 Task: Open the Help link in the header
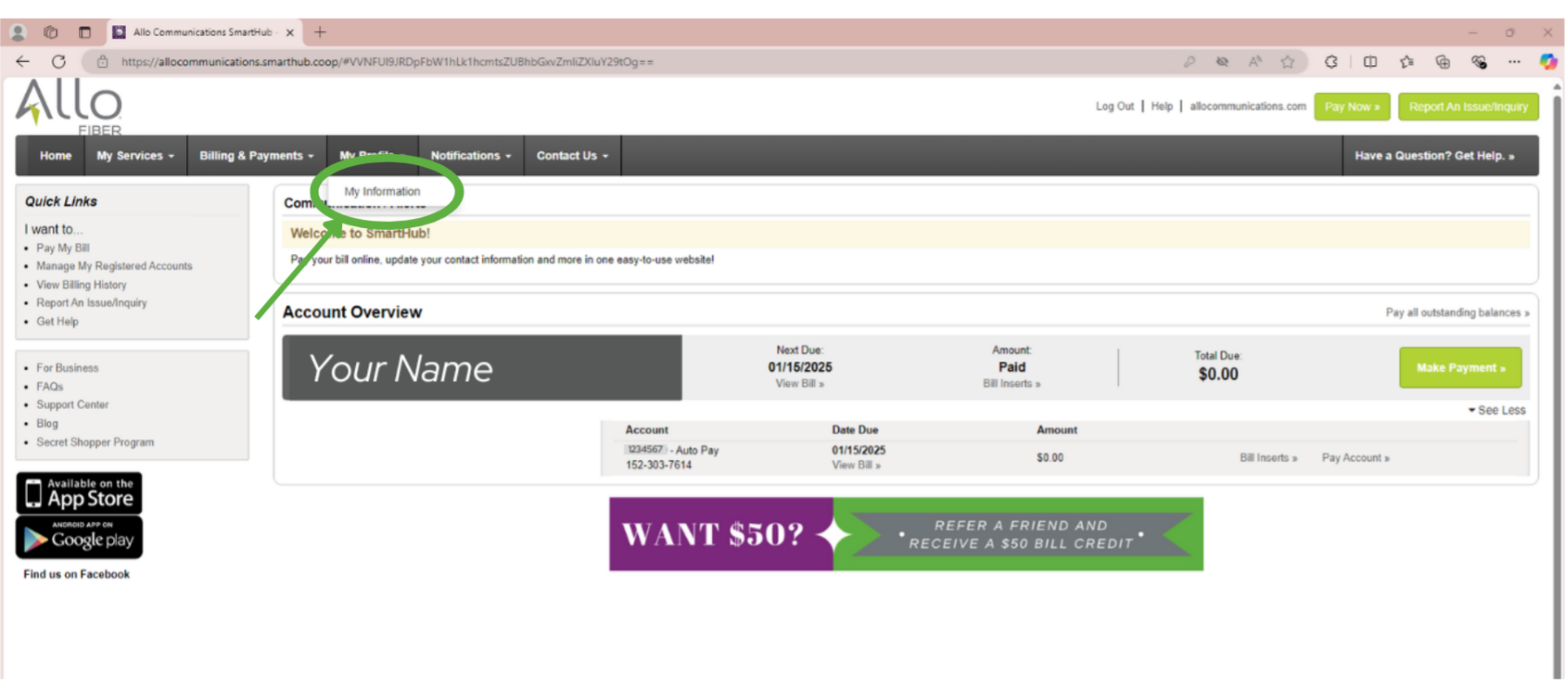[1162, 106]
